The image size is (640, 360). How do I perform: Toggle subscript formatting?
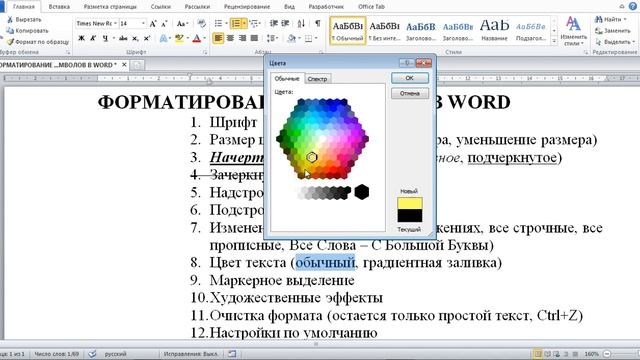[x=135, y=38]
